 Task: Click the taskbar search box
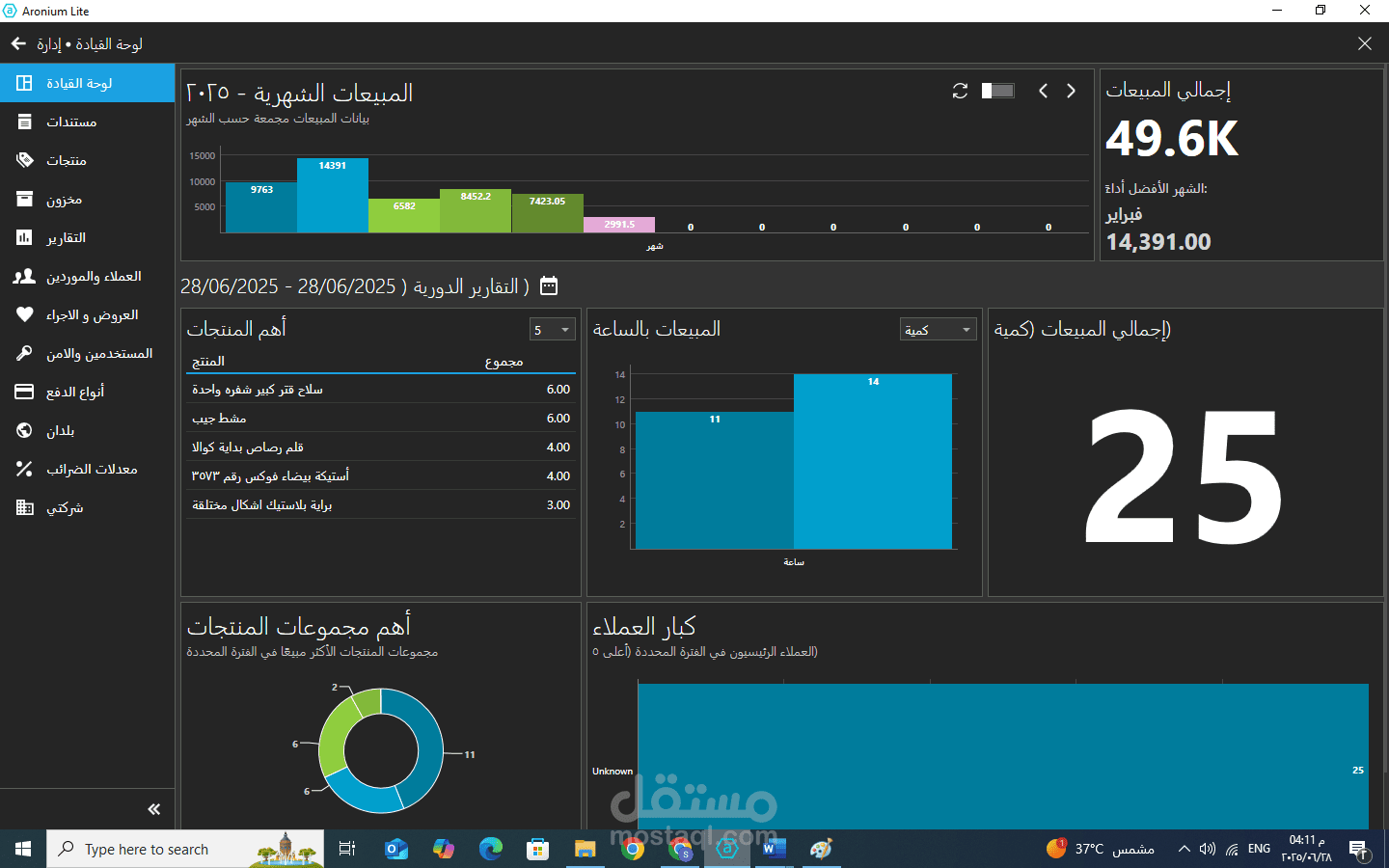185,849
